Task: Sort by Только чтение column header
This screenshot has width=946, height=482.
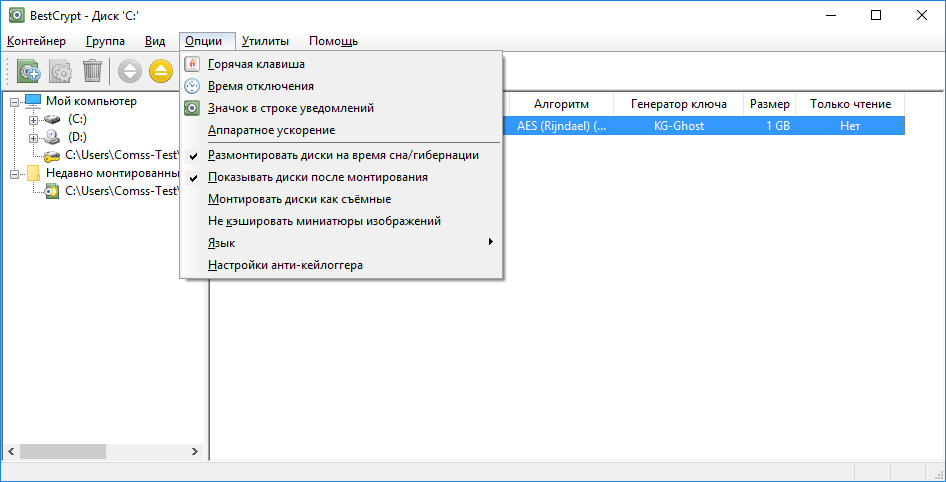Action: click(x=850, y=104)
